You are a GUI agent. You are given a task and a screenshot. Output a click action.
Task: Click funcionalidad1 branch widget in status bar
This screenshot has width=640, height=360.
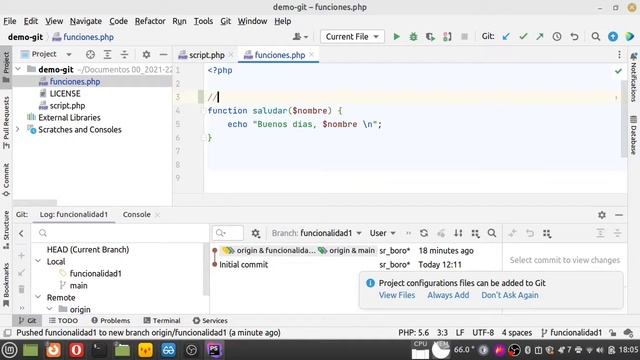[571, 333]
